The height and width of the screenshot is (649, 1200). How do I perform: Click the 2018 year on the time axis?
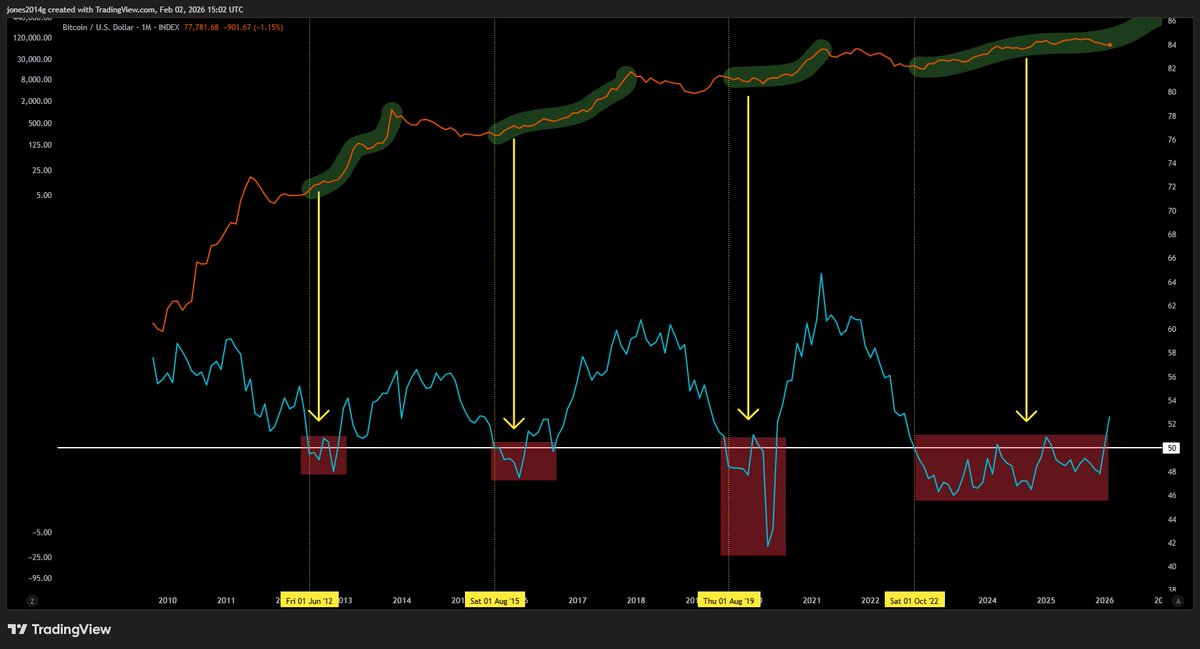point(636,601)
